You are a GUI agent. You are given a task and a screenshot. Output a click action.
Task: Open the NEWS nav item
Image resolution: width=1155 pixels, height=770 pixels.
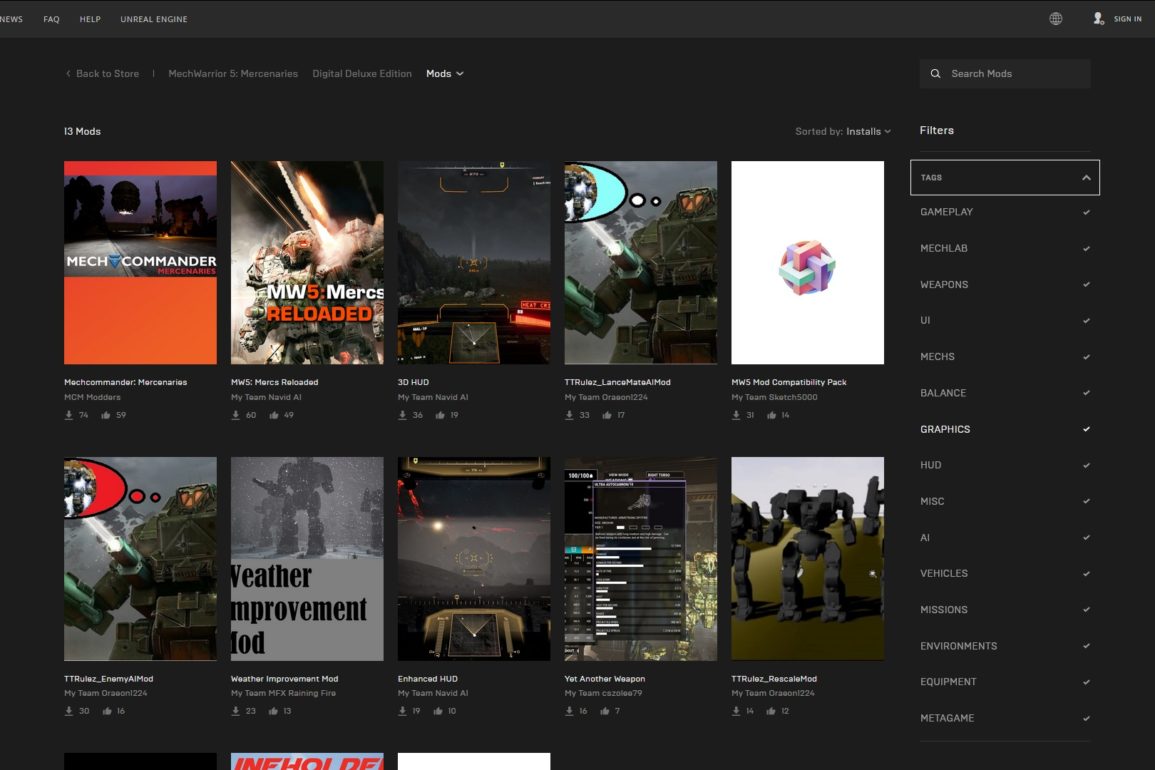pyautogui.click(x=11, y=19)
